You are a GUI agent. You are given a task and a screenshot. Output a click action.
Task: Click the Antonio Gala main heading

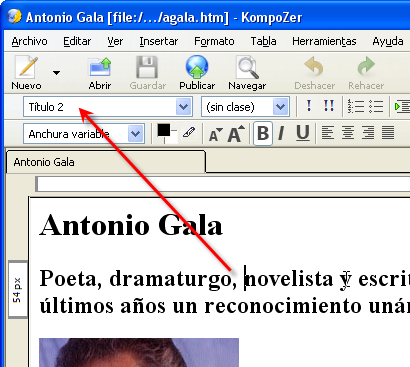(131, 225)
